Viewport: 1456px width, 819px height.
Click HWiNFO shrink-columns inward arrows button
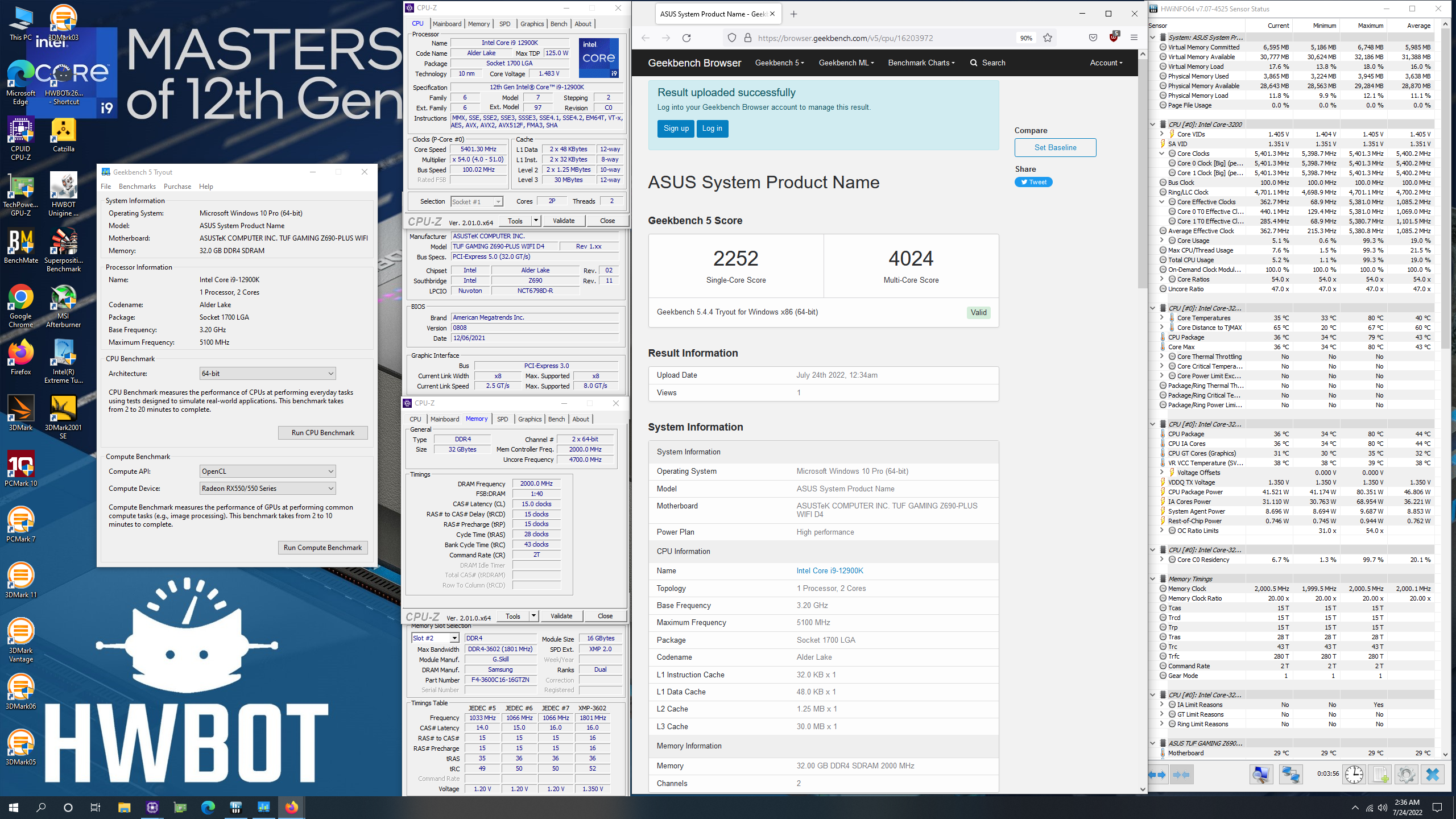click(x=1181, y=775)
